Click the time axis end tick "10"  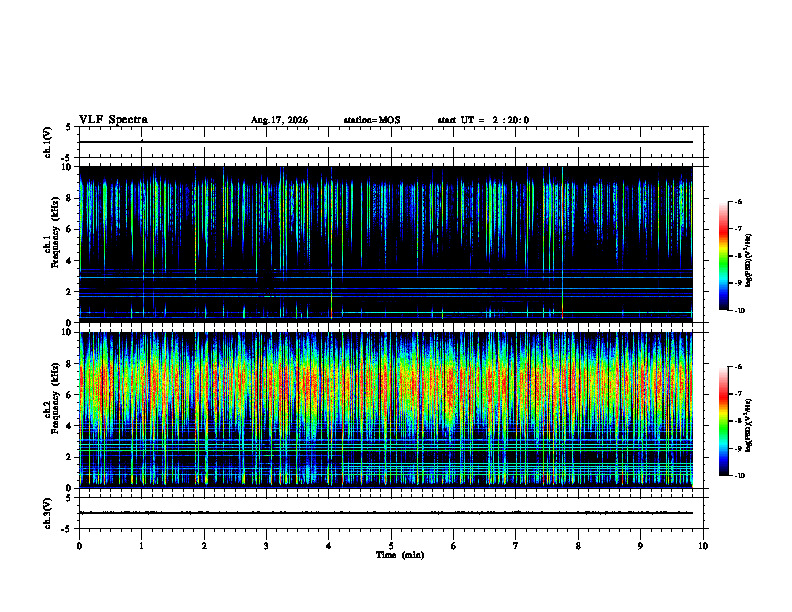pyautogui.click(x=703, y=546)
